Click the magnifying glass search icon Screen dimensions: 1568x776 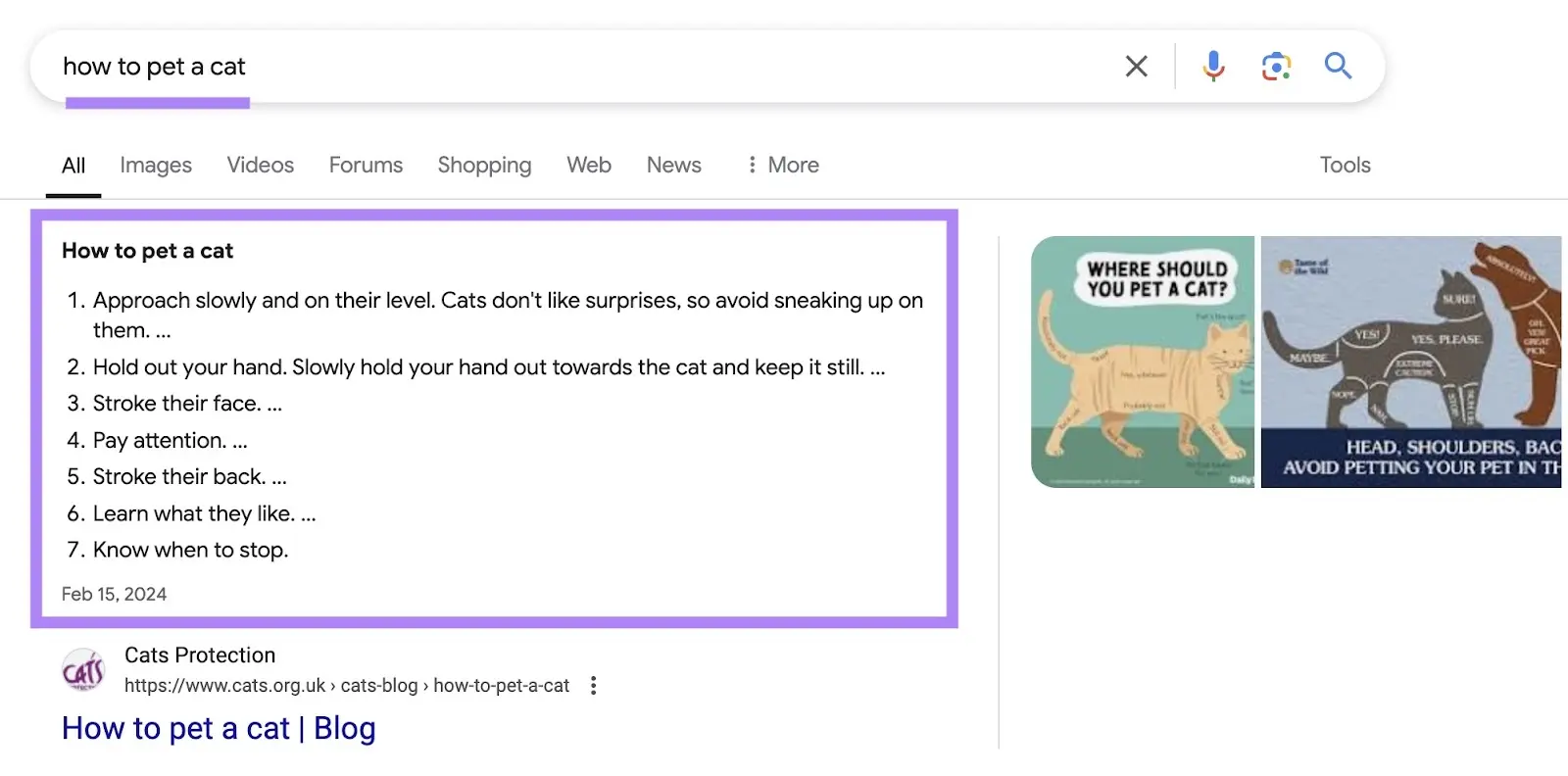click(1338, 67)
